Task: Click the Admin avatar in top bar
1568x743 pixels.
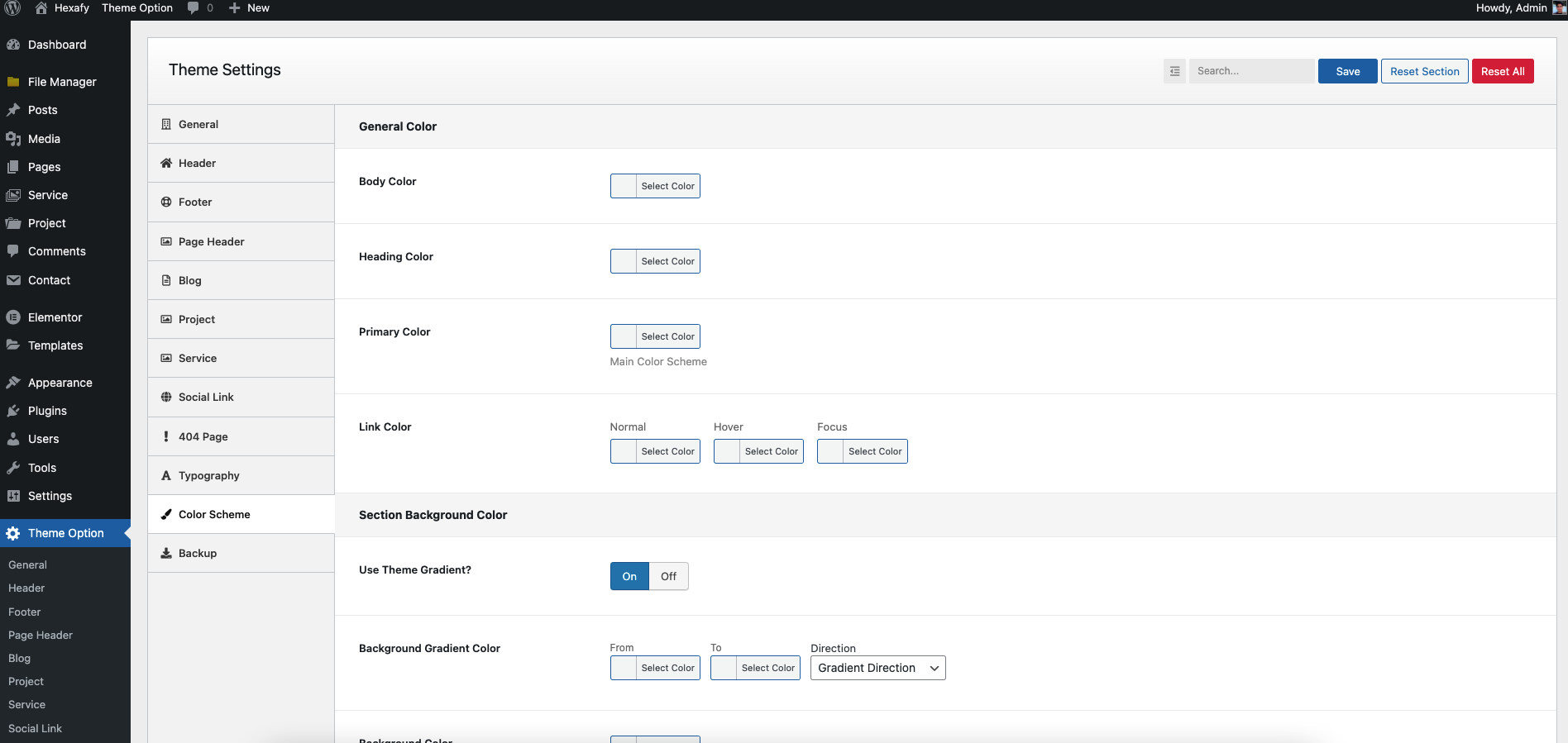Action: pyautogui.click(x=1560, y=7)
